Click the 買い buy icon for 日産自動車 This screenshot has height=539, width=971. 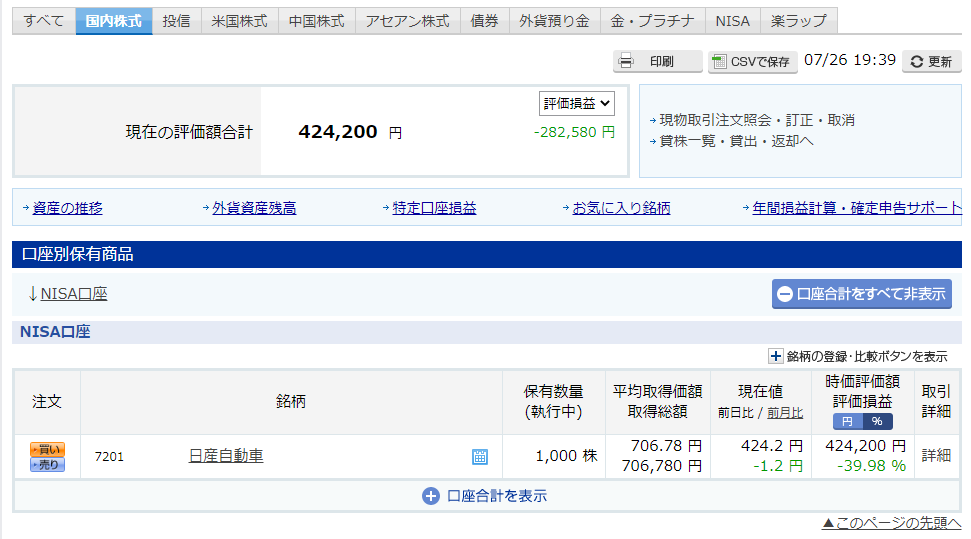point(48,449)
